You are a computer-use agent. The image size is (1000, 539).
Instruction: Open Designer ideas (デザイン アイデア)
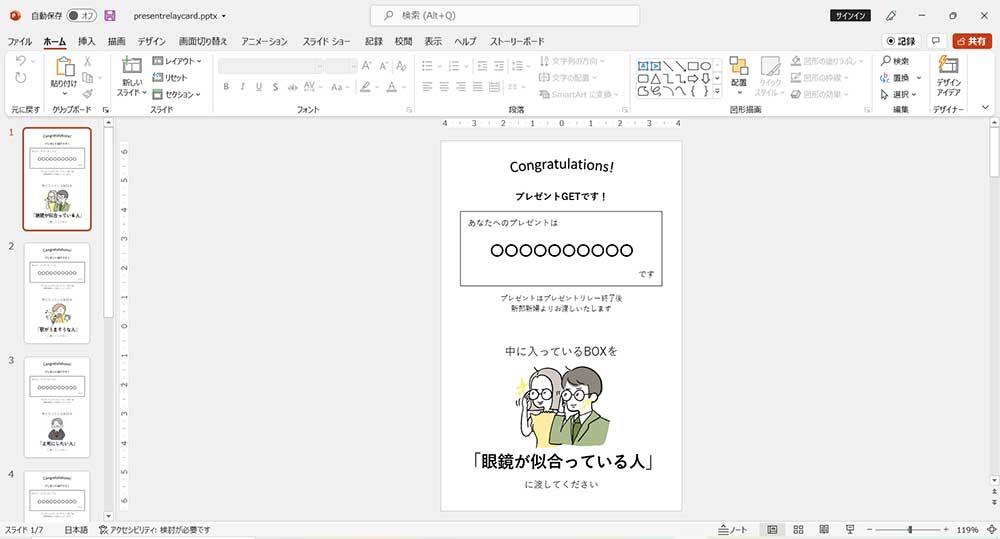(948, 75)
